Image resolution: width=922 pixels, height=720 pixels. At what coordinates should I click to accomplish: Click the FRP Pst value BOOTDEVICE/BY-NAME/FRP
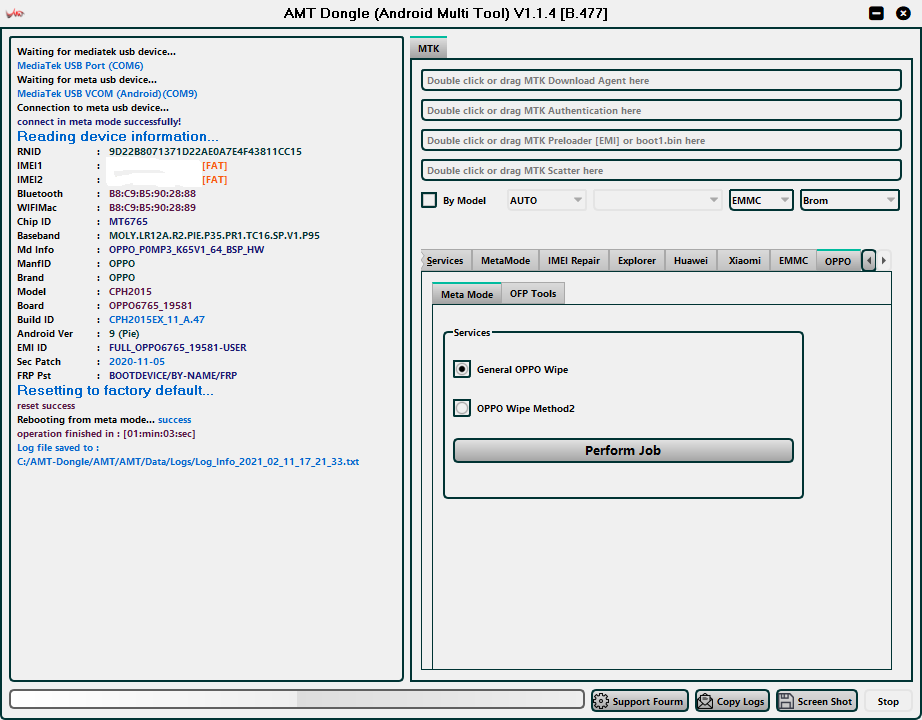click(173, 376)
